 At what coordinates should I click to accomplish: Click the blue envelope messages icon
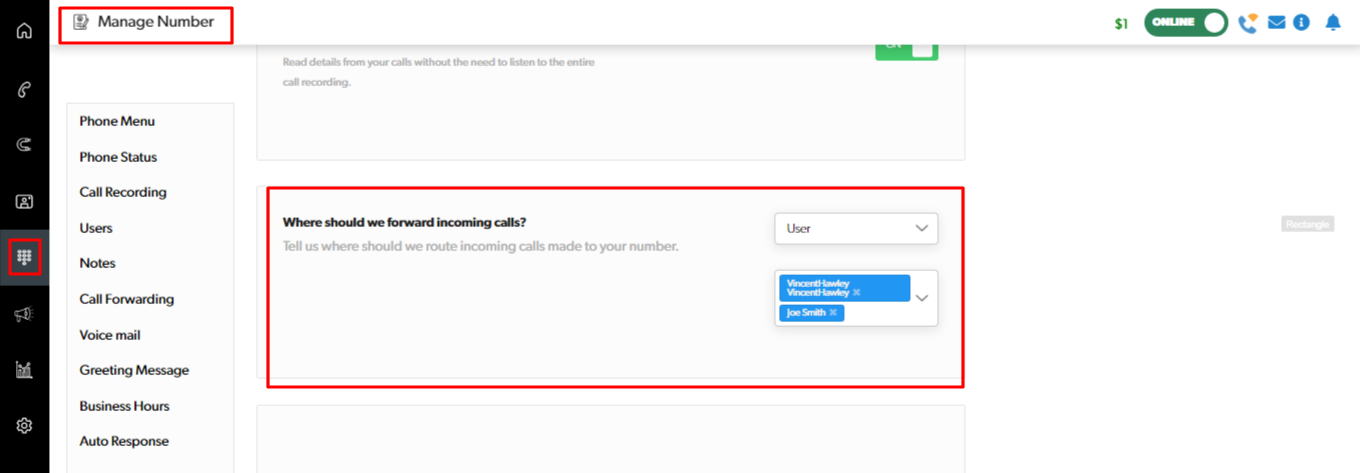1276,23
